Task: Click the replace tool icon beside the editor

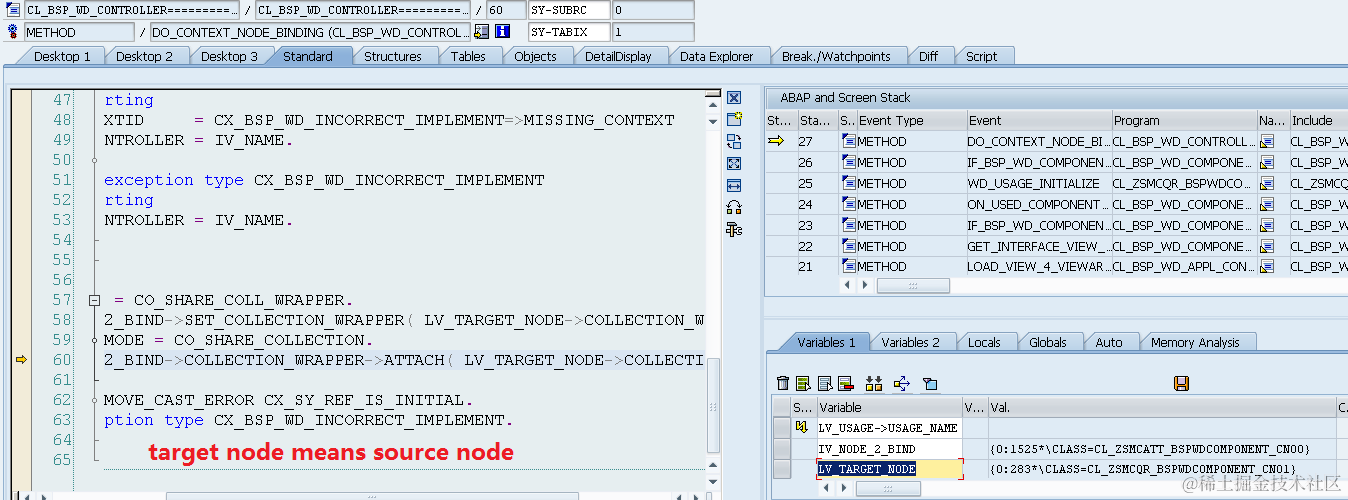Action: tap(734, 141)
